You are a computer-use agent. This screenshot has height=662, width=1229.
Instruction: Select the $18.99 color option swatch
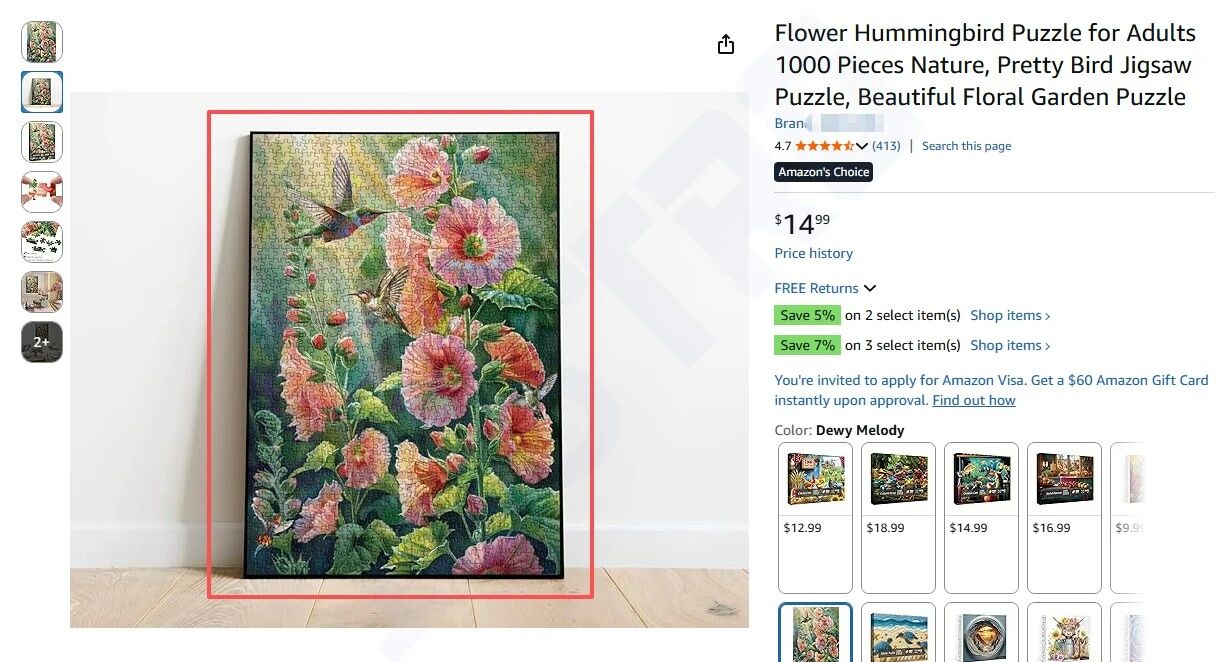coord(898,517)
